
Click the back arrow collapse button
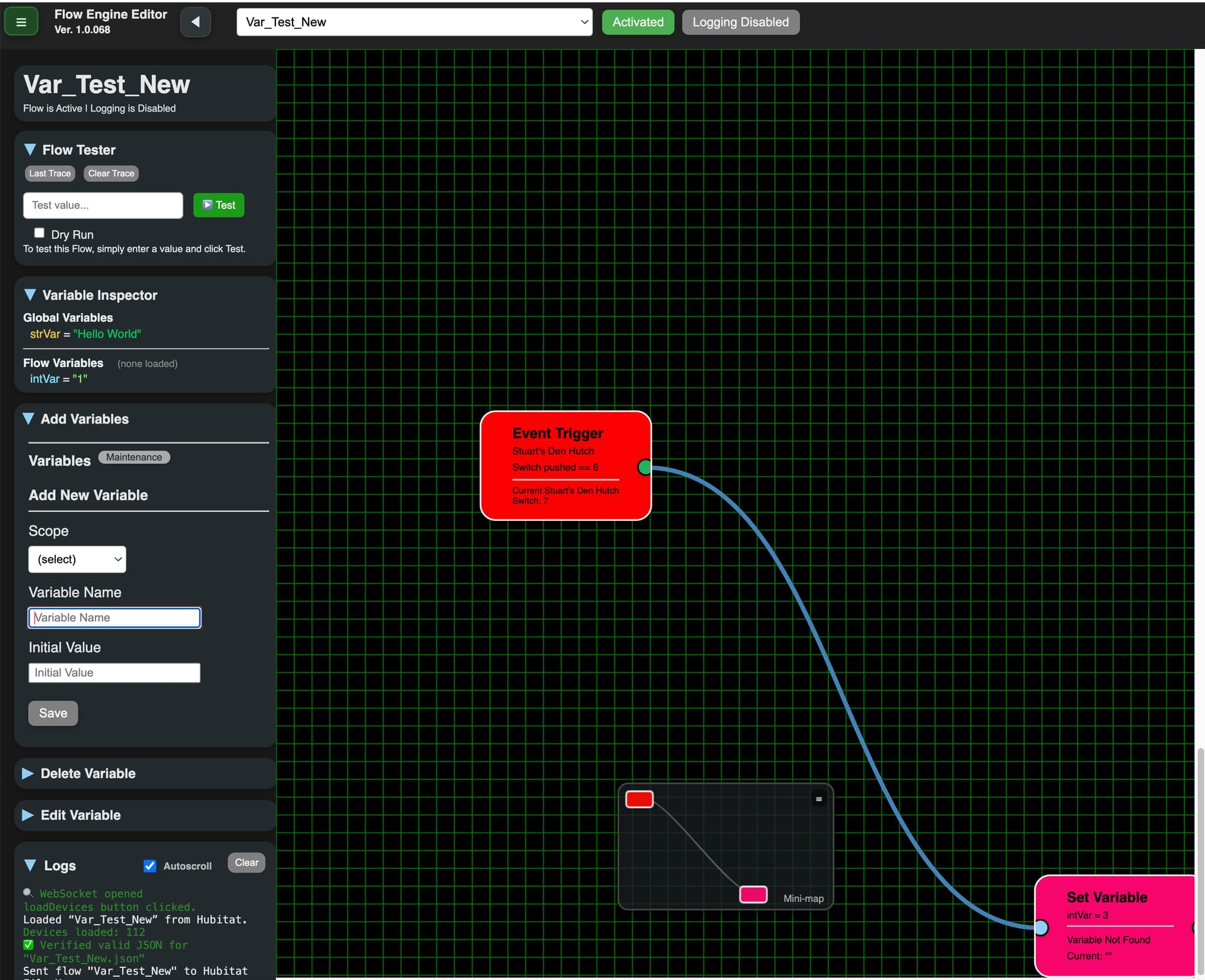195,23
